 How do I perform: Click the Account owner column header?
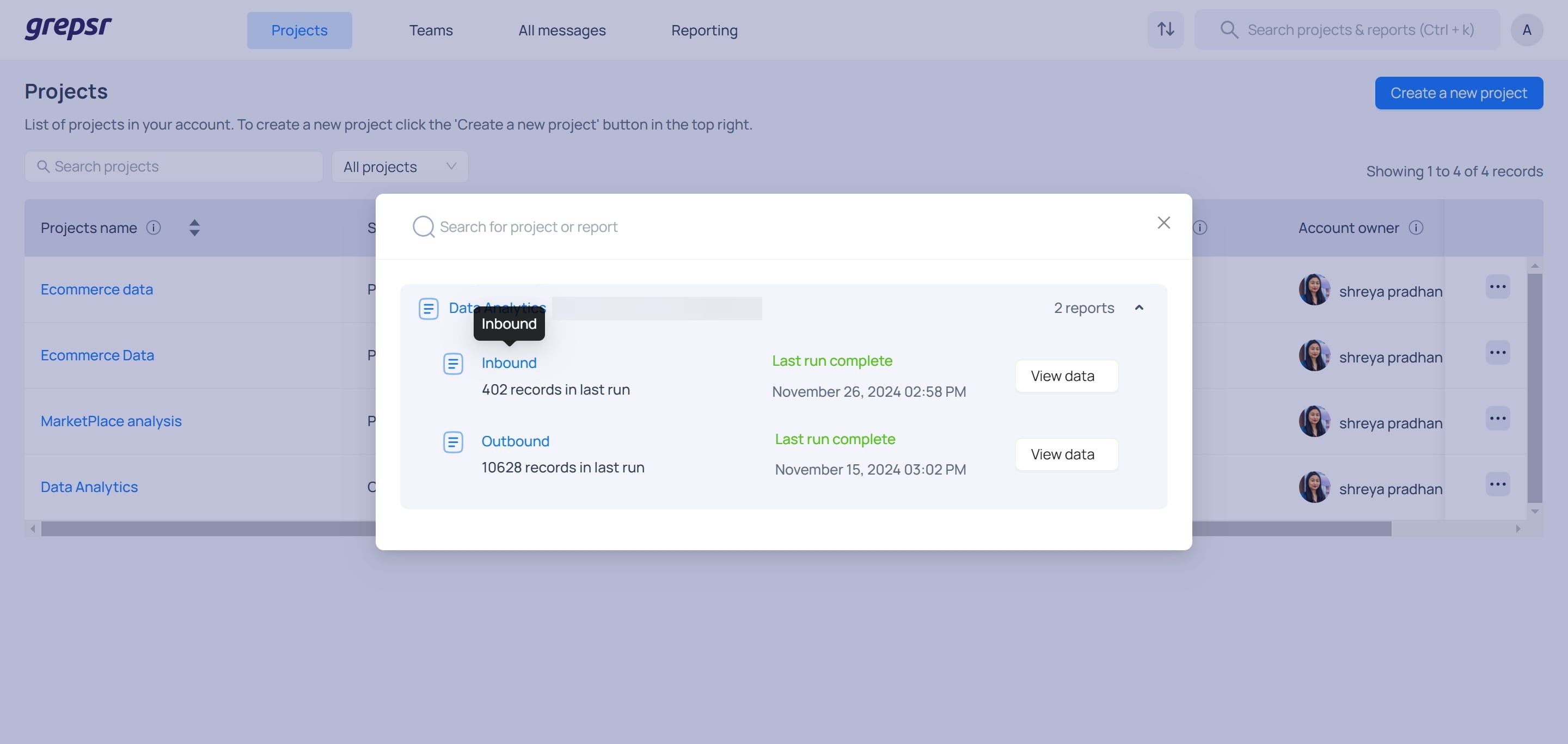1348,227
